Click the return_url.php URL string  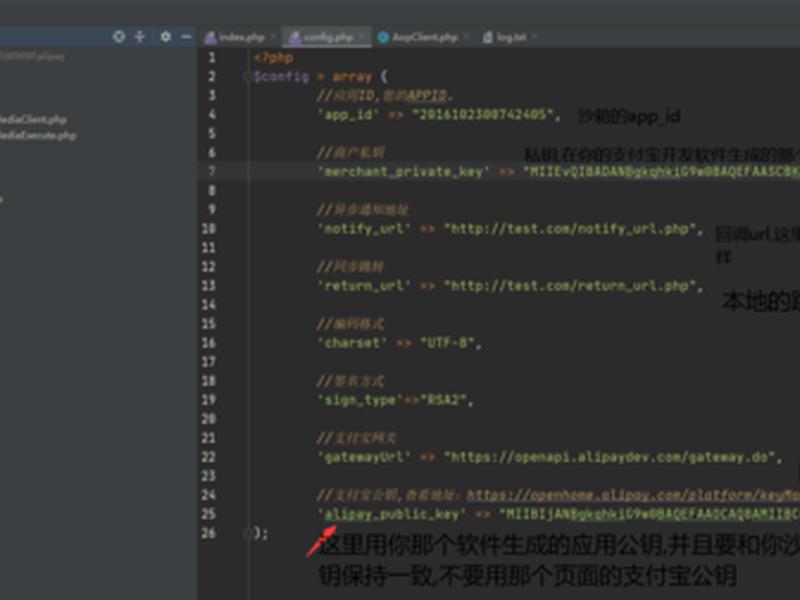(570, 286)
